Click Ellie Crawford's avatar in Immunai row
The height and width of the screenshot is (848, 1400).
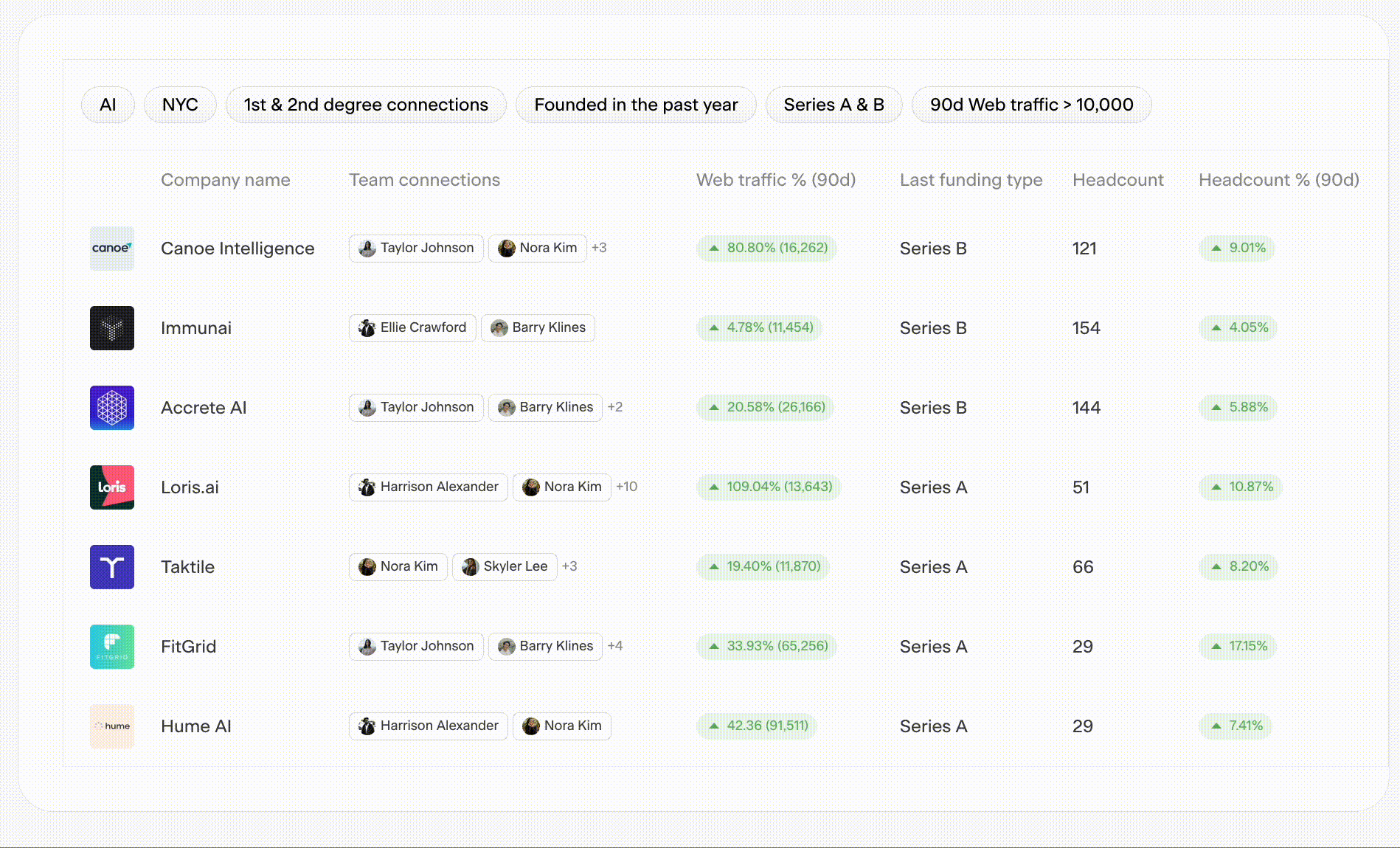click(367, 328)
